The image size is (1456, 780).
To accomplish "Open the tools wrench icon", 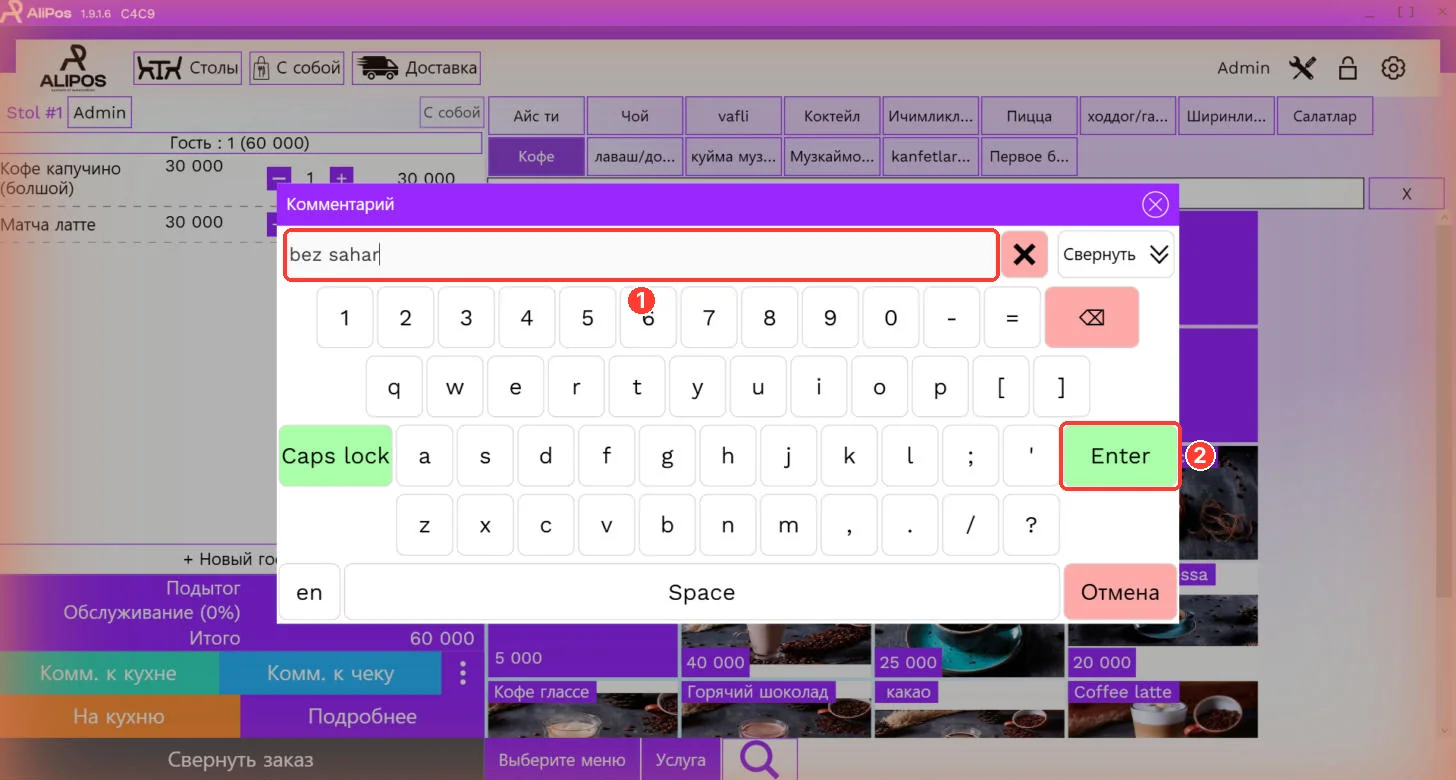I will (1303, 68).
